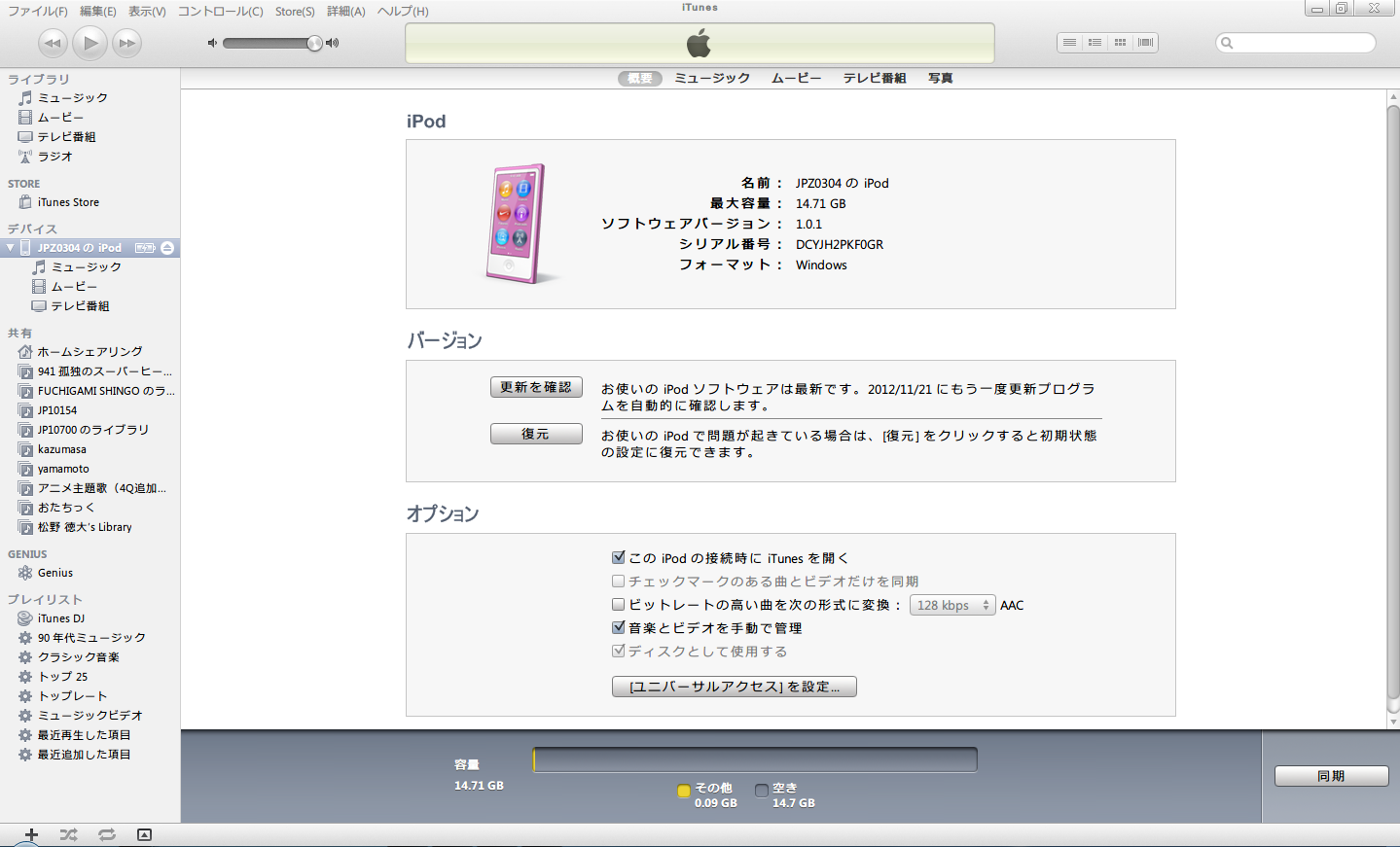Image resolution: width=1400 pixels, height=847 pixels.
Task: Open the ミュージックビデオ smart playlist
Action: click(90, 716)
